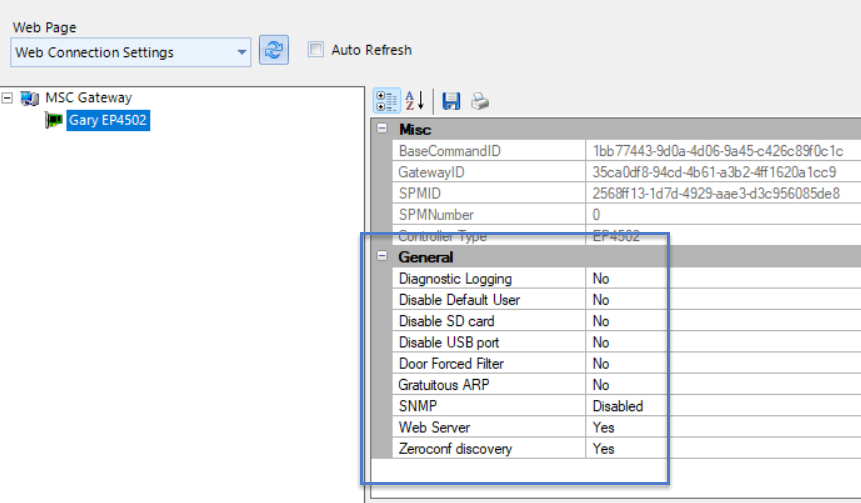The width and height of the screenshot is (861, 503).
Task: Select the Disable Default User property
Action: pos(459,300)
